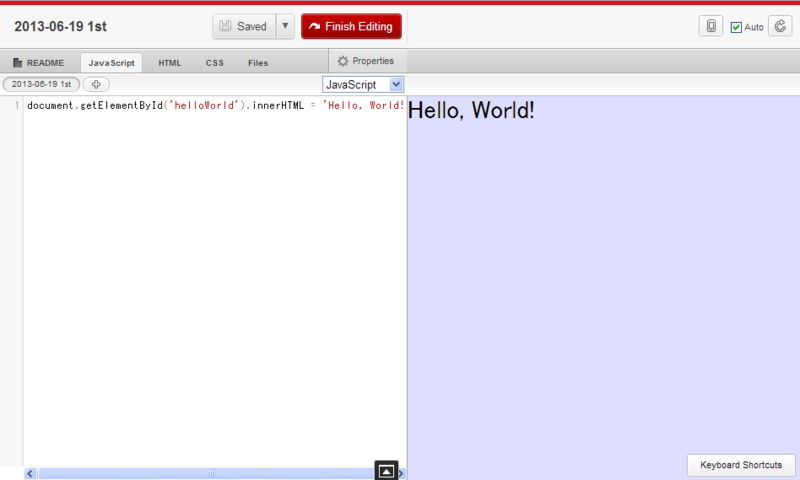800x480 pixels.
Task: Click the project title 2013-06-19 1st
Action: pyautogui.click(x=60, y=27)
